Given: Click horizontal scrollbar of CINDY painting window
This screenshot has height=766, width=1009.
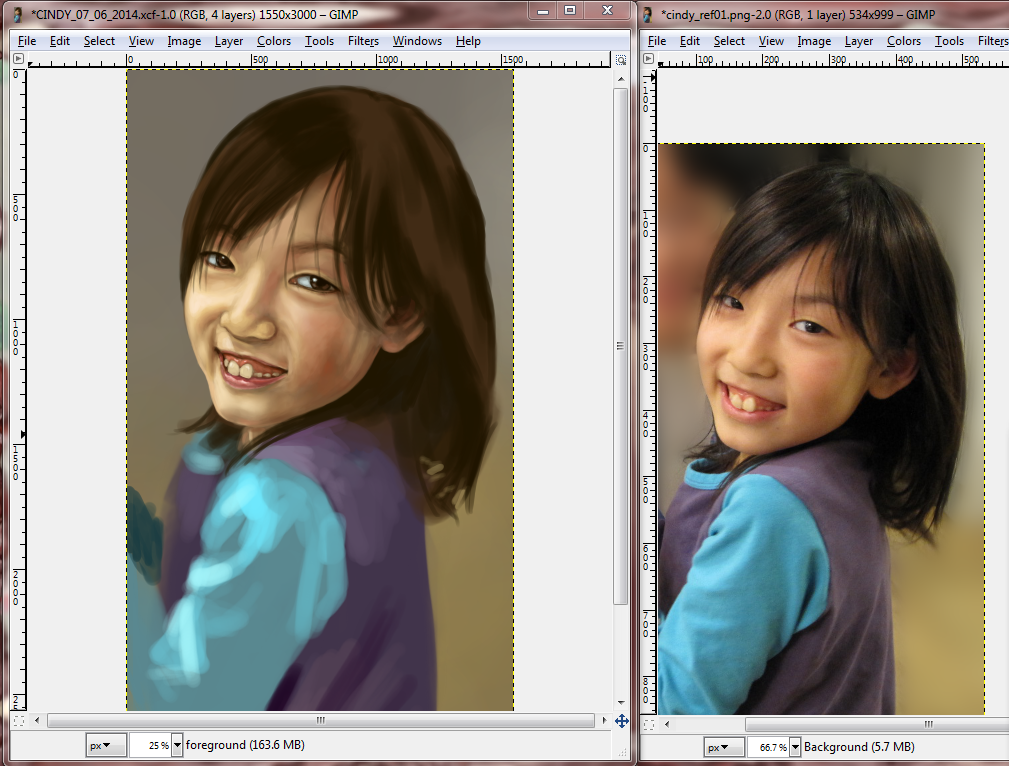Looking at the screenshot, I should (320, 720).
